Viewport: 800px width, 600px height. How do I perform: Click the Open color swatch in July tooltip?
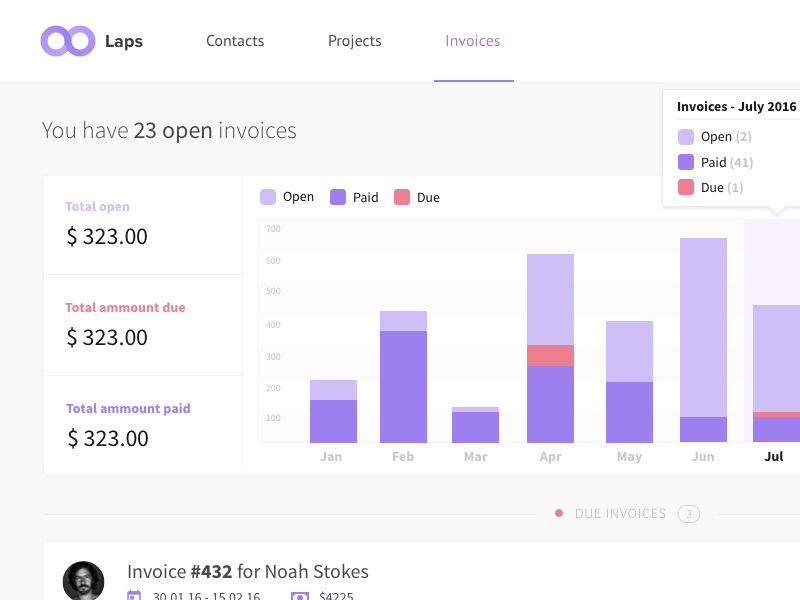tap(686, 137)
